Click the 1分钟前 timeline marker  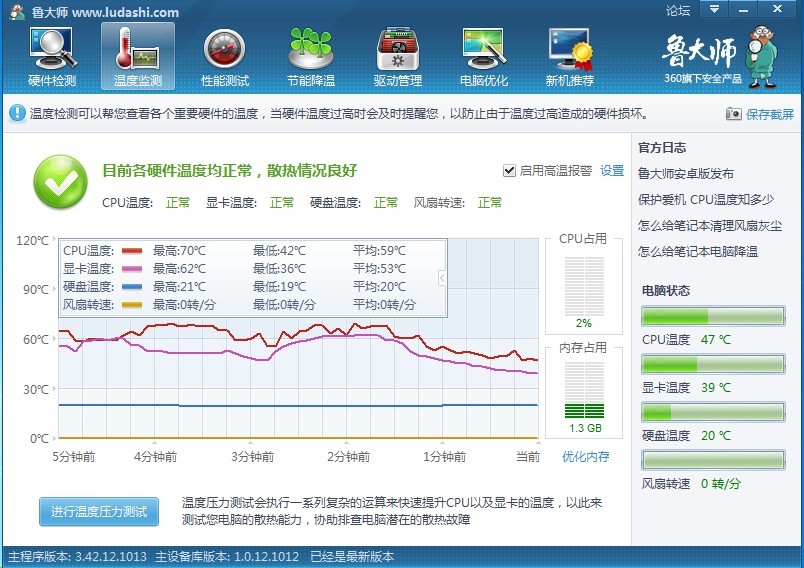[x=445, y=456]
